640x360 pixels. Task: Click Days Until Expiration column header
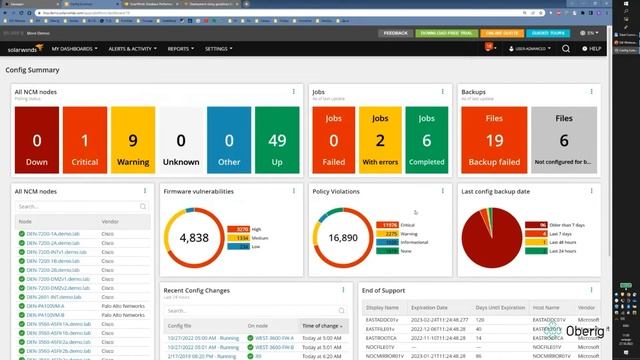(x=500, y=307)
